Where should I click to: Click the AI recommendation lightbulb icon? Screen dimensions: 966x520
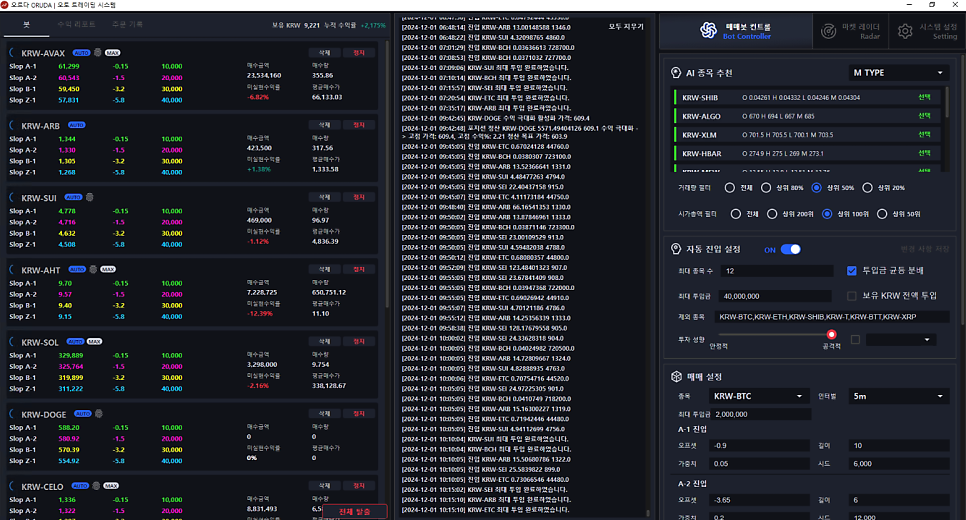676,73
